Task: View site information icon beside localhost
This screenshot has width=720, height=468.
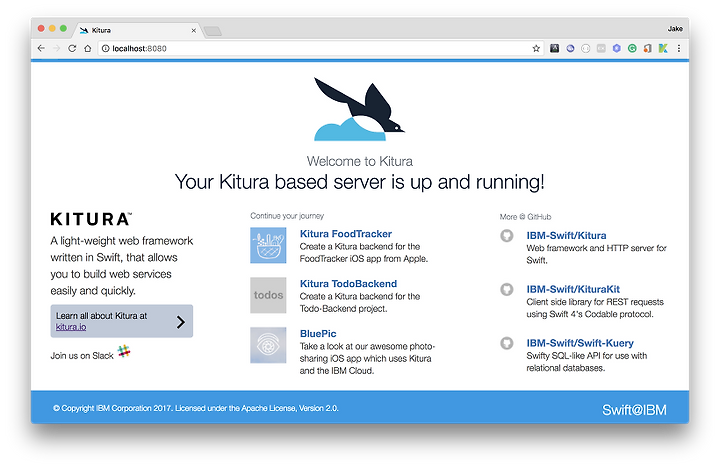Action: point(106,48)
